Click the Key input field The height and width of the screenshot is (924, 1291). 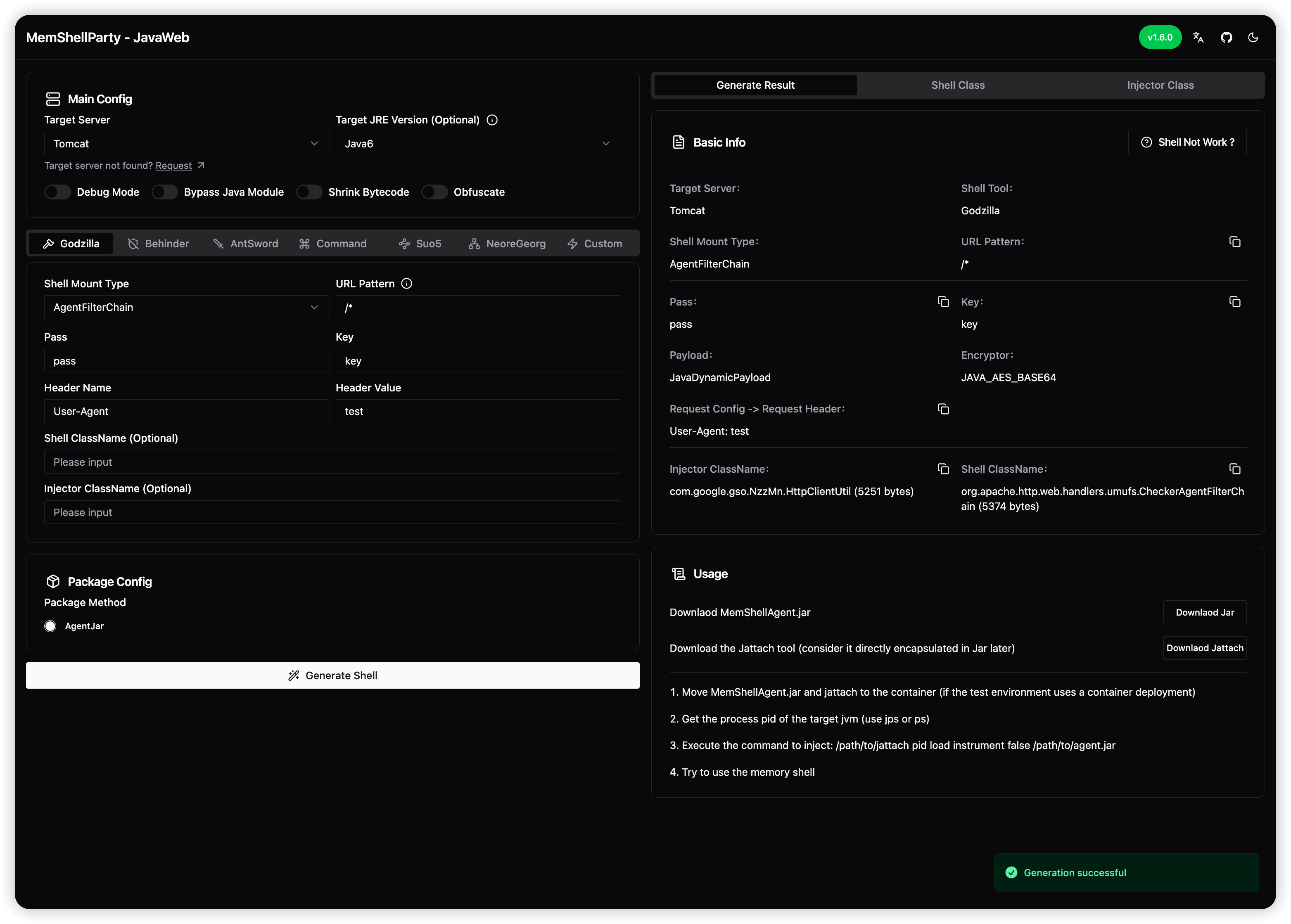[478, 361]
